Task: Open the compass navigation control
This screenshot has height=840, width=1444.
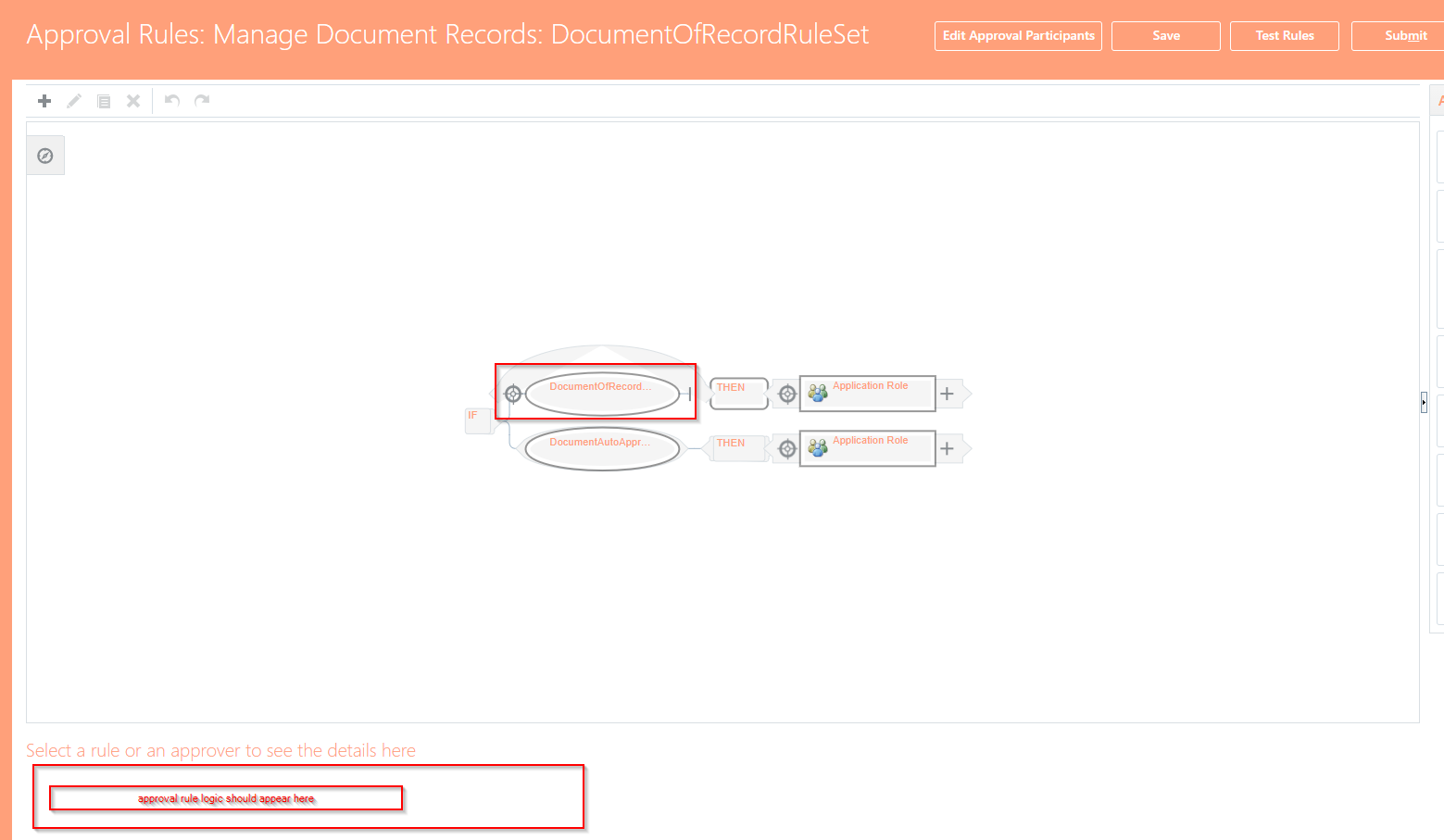Action: (x=45, y=156)
